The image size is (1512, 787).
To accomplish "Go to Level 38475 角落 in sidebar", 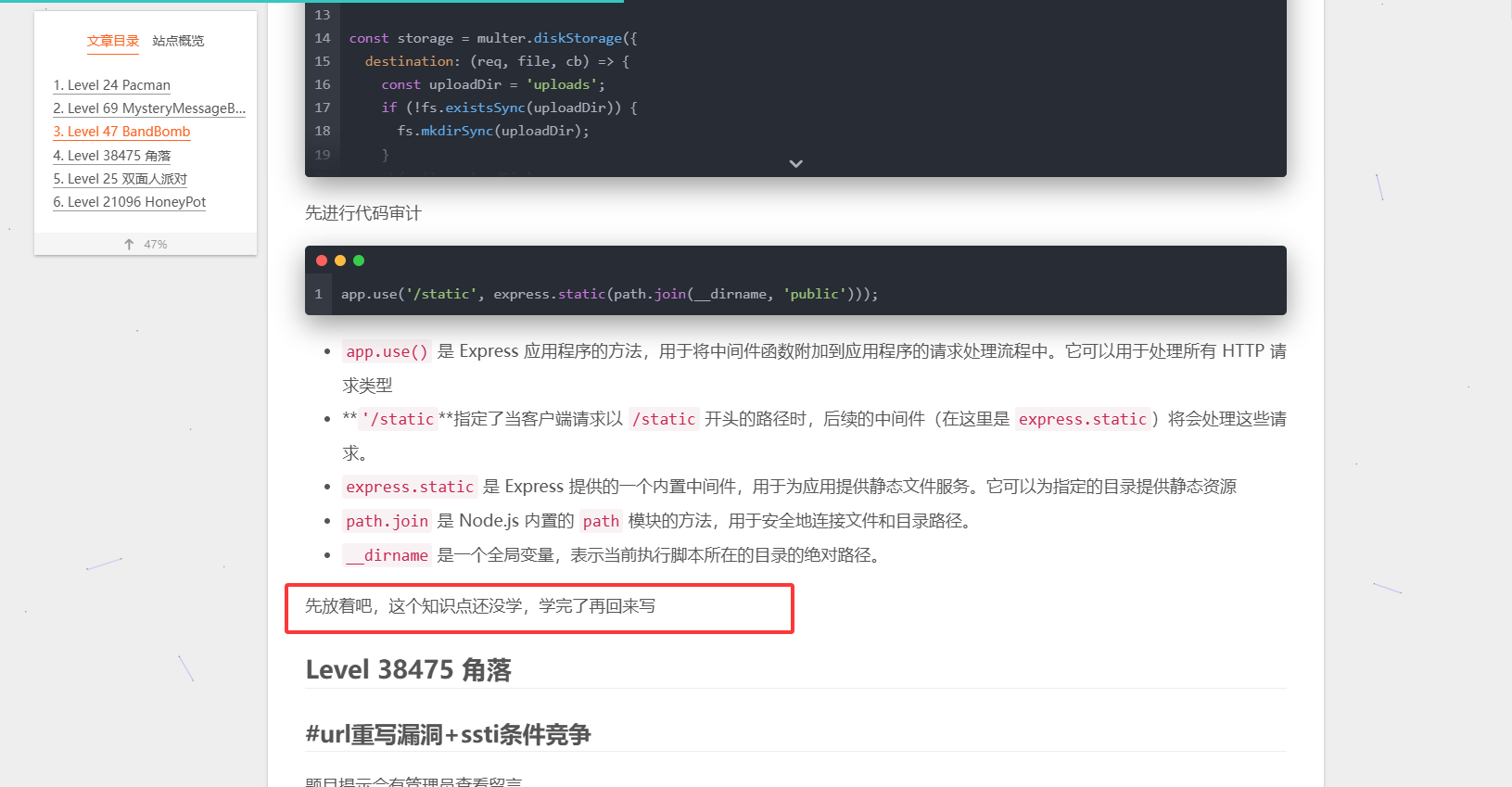I will pyautogui.click(x=111, y=156).
